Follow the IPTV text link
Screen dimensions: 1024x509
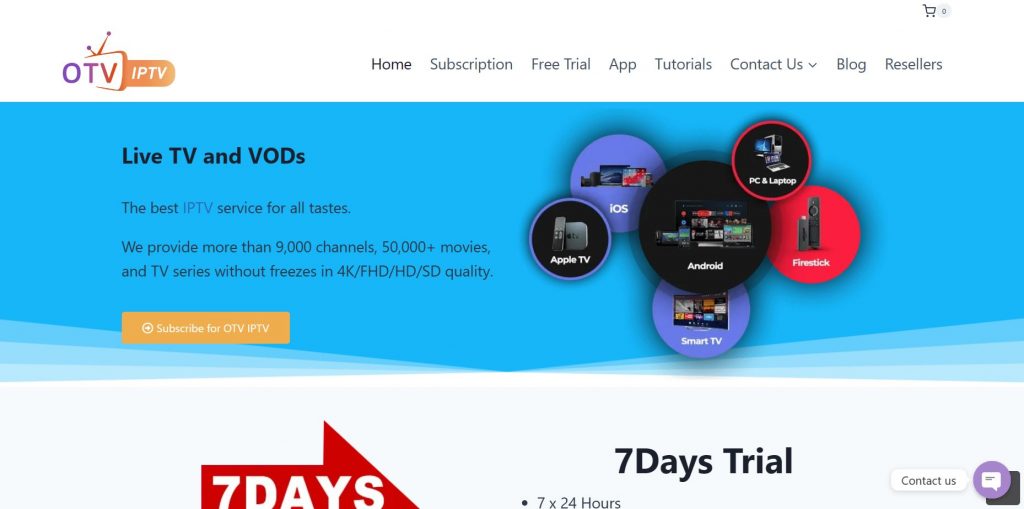tap(198, 208)
